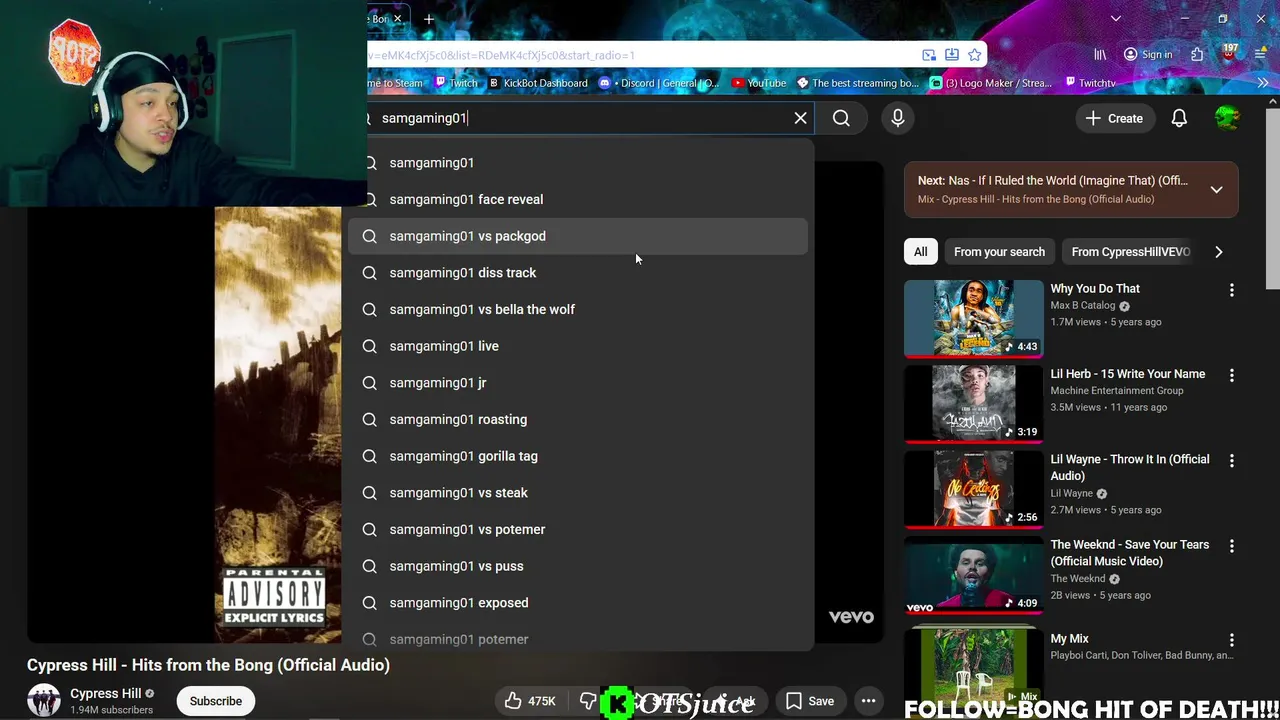Like the video (475K thumbs up)
Viewport: 1280px width, 720px height.
tap(530, 701)
